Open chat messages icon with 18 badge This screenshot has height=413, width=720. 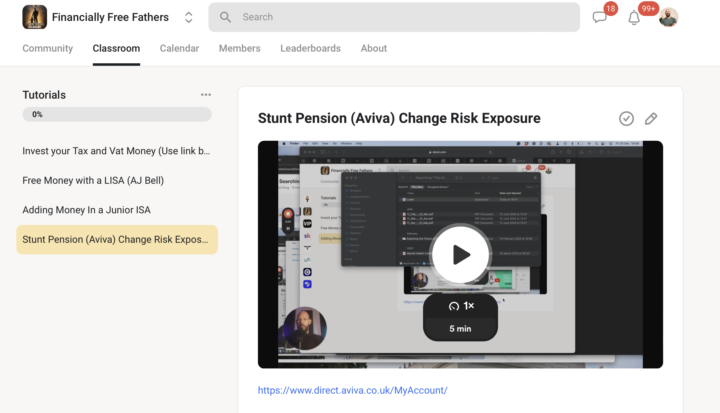600,17
